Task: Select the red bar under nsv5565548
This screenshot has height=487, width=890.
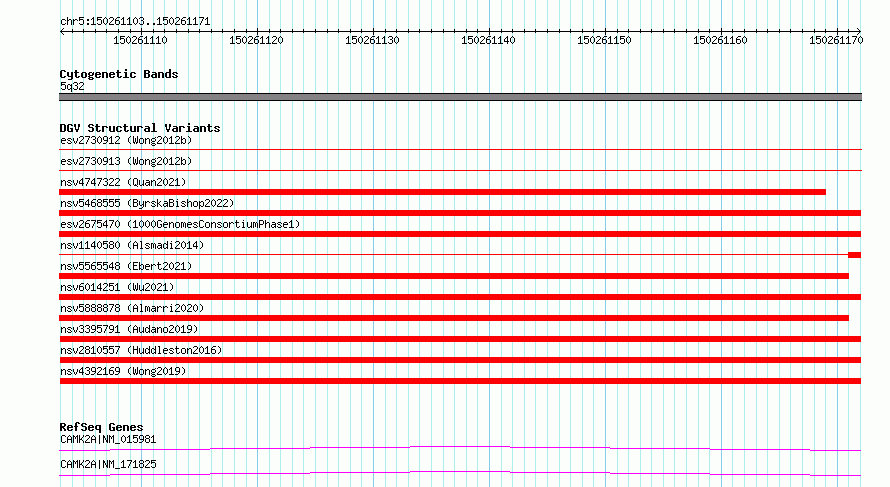Action: point(454,276)
